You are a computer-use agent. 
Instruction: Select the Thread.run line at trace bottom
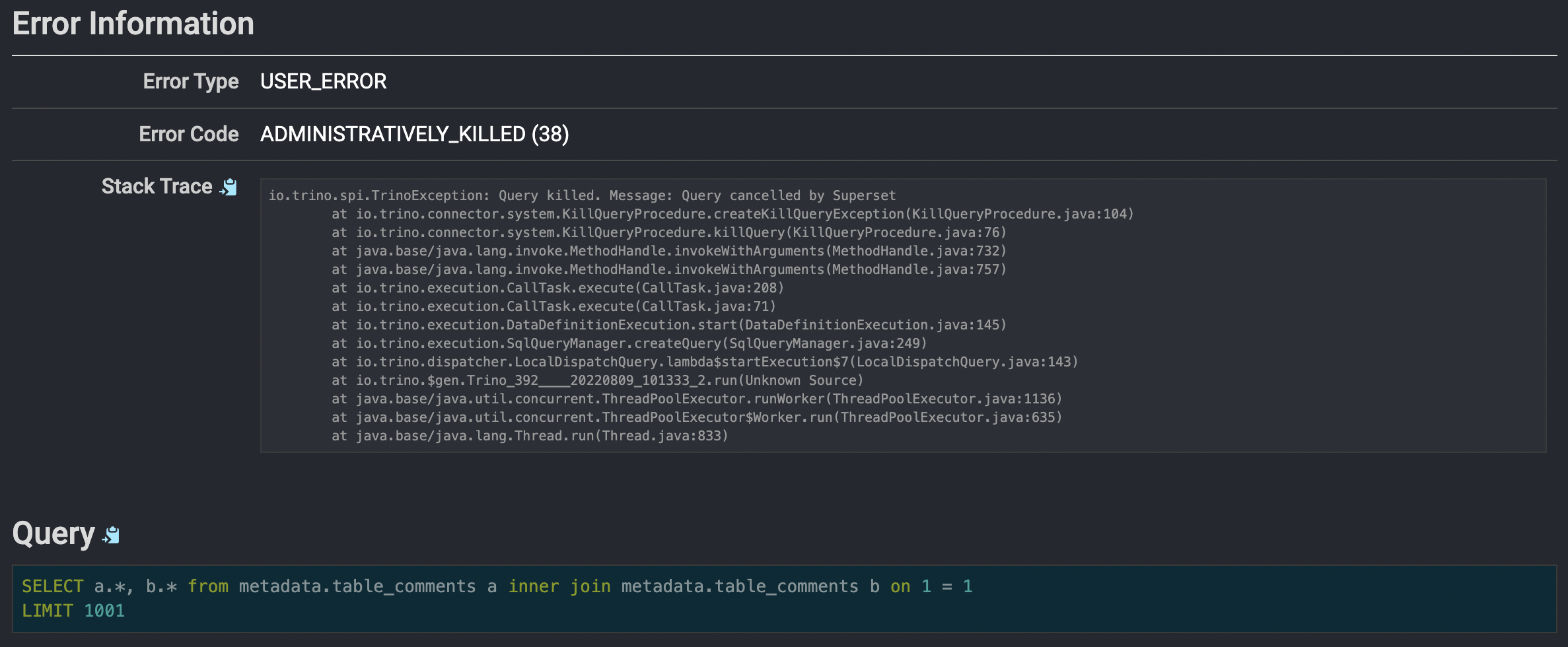coord(528,436)
